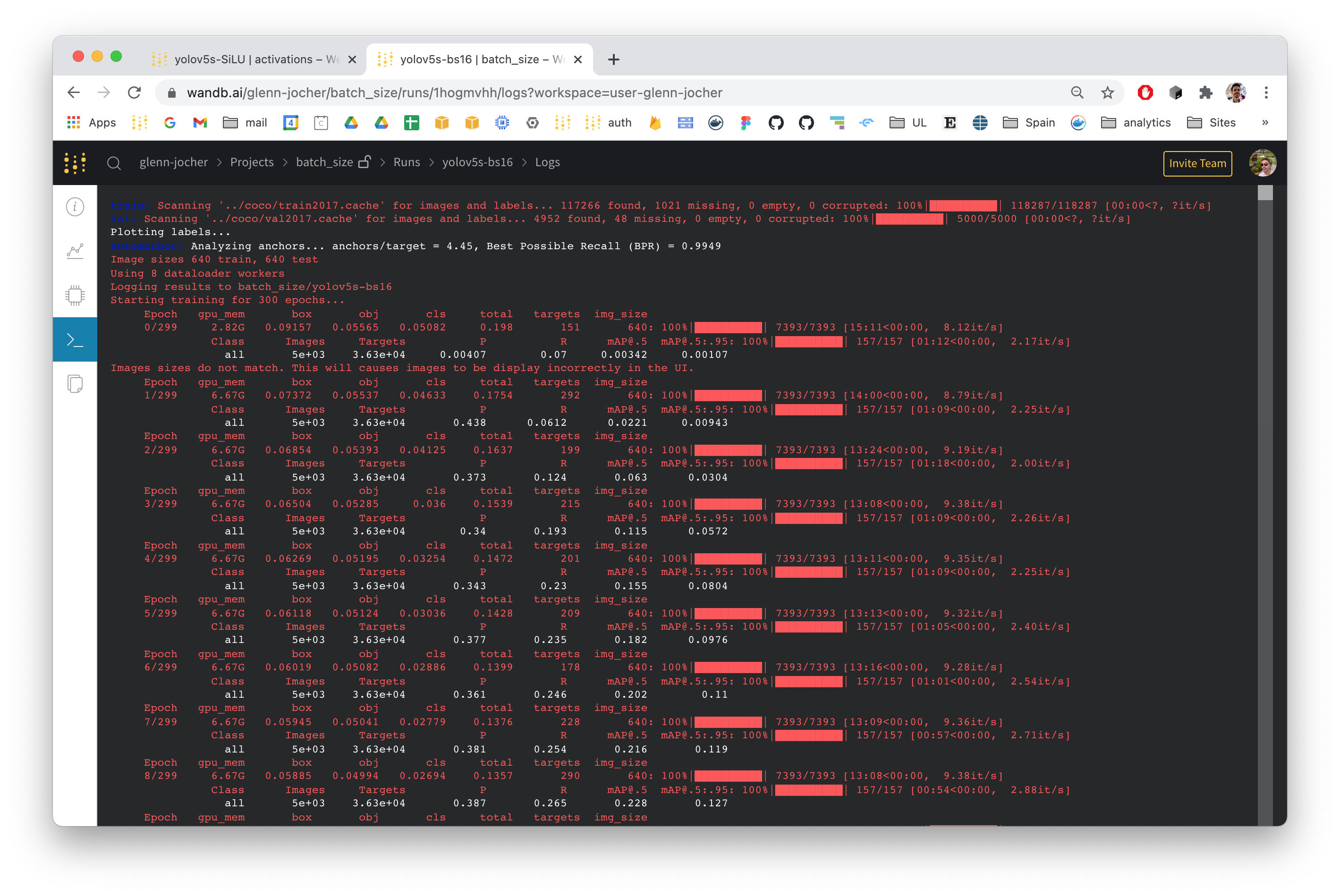1340x896 pixels.
Task: Show hidden bookmarks with the overflow chevron
Action: click(x=1265, y=122)
